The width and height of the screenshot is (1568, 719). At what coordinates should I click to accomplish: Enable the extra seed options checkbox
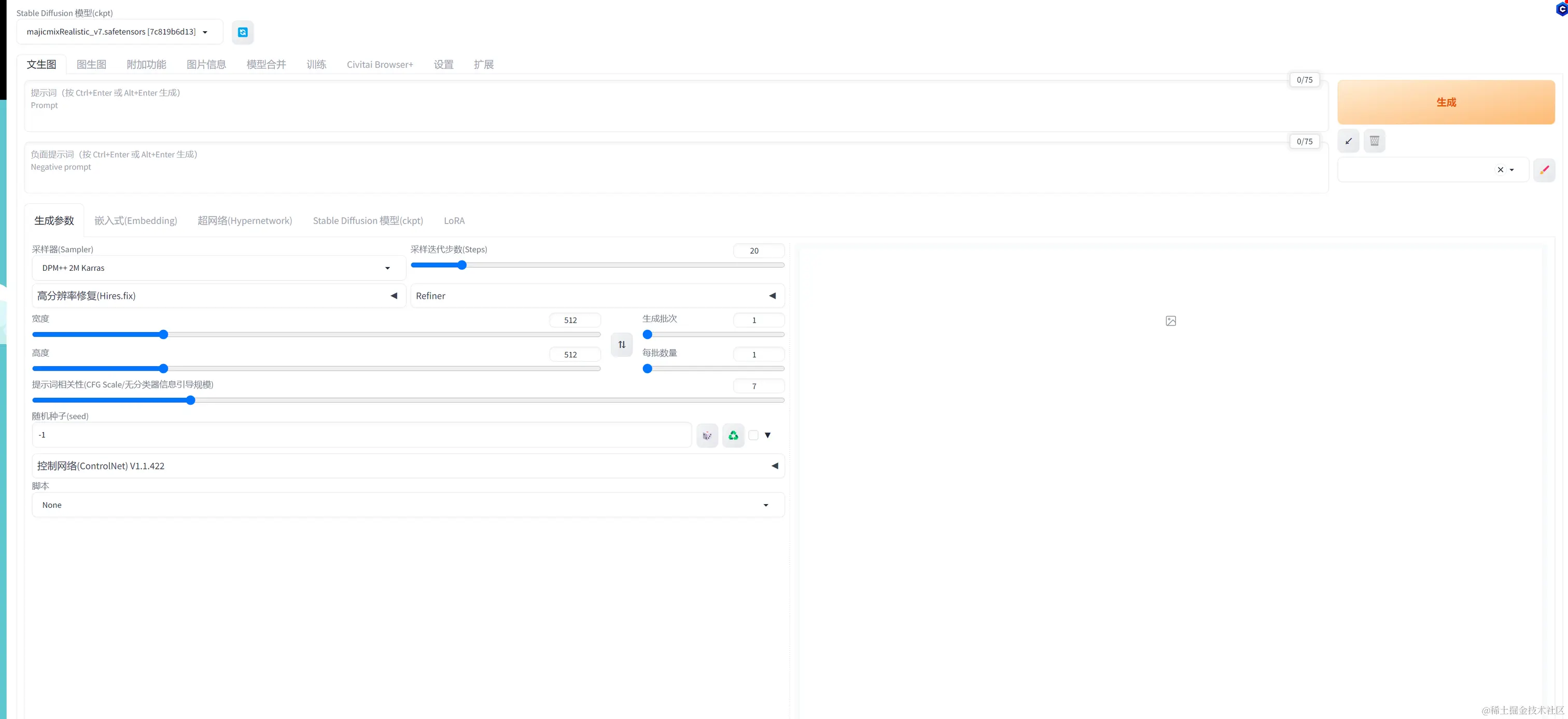tap(753, 435)
